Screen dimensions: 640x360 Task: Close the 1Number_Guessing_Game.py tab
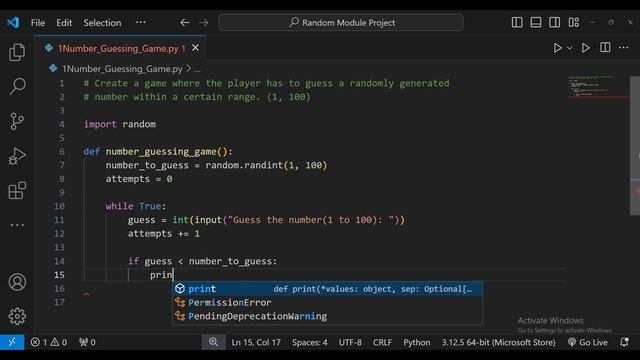196,48
